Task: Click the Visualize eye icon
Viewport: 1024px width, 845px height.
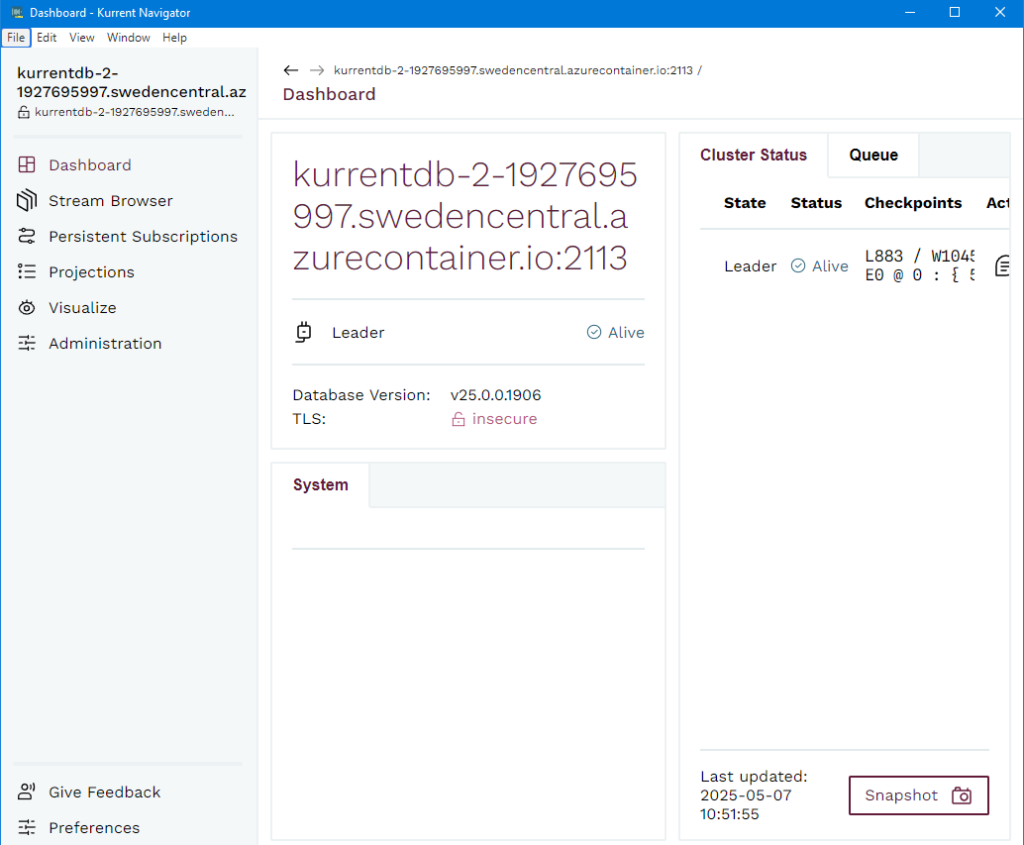Action: [27, 308]
